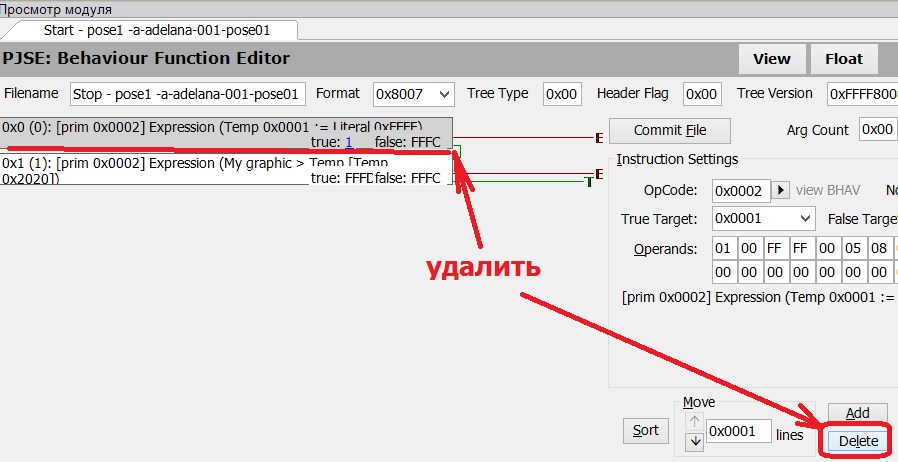This screenshot has height=462, width=898.
Task: Click the Move up arrow button
Action: (692, 421)
